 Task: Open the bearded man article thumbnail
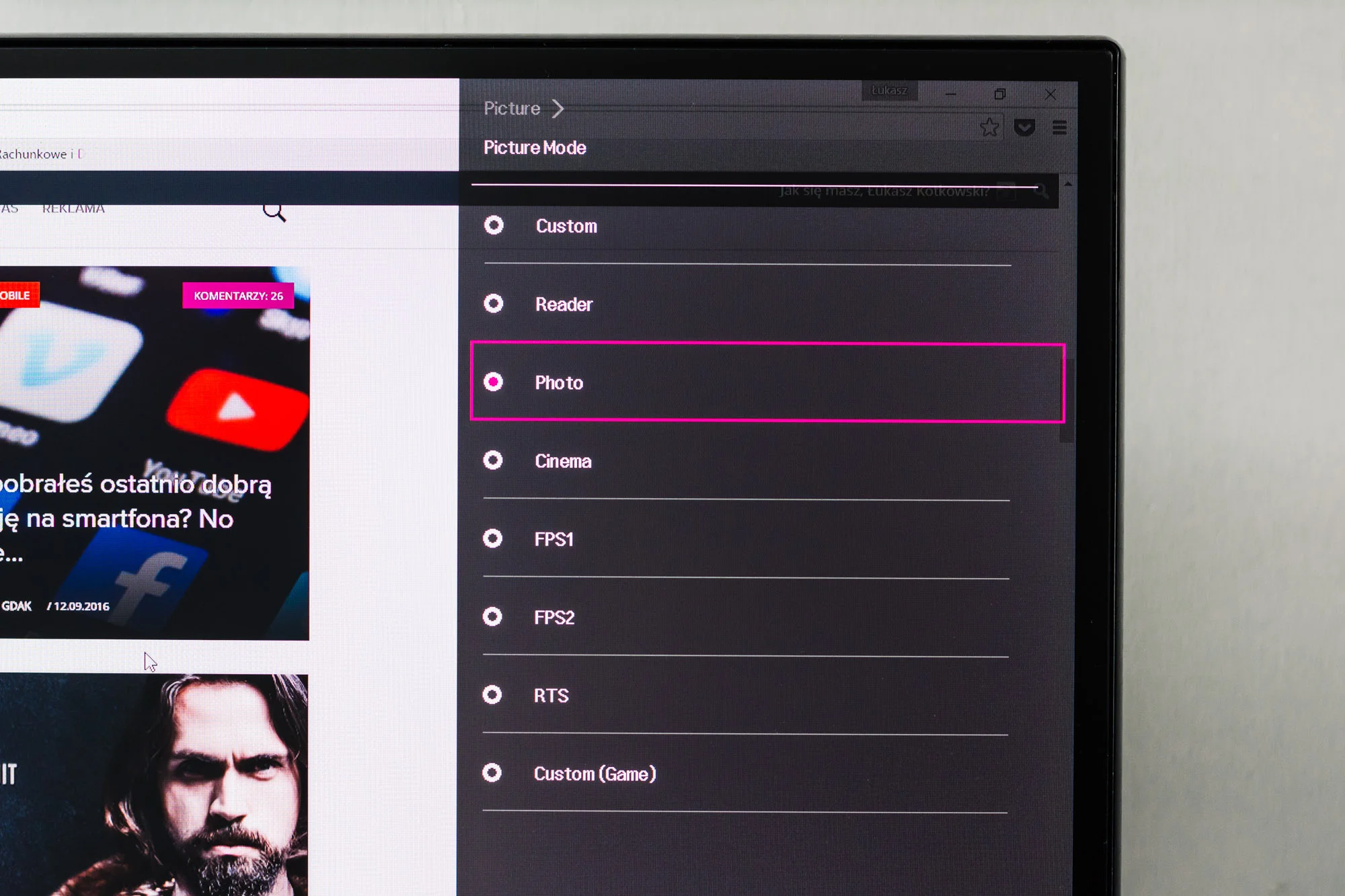(x=154, y=784)
